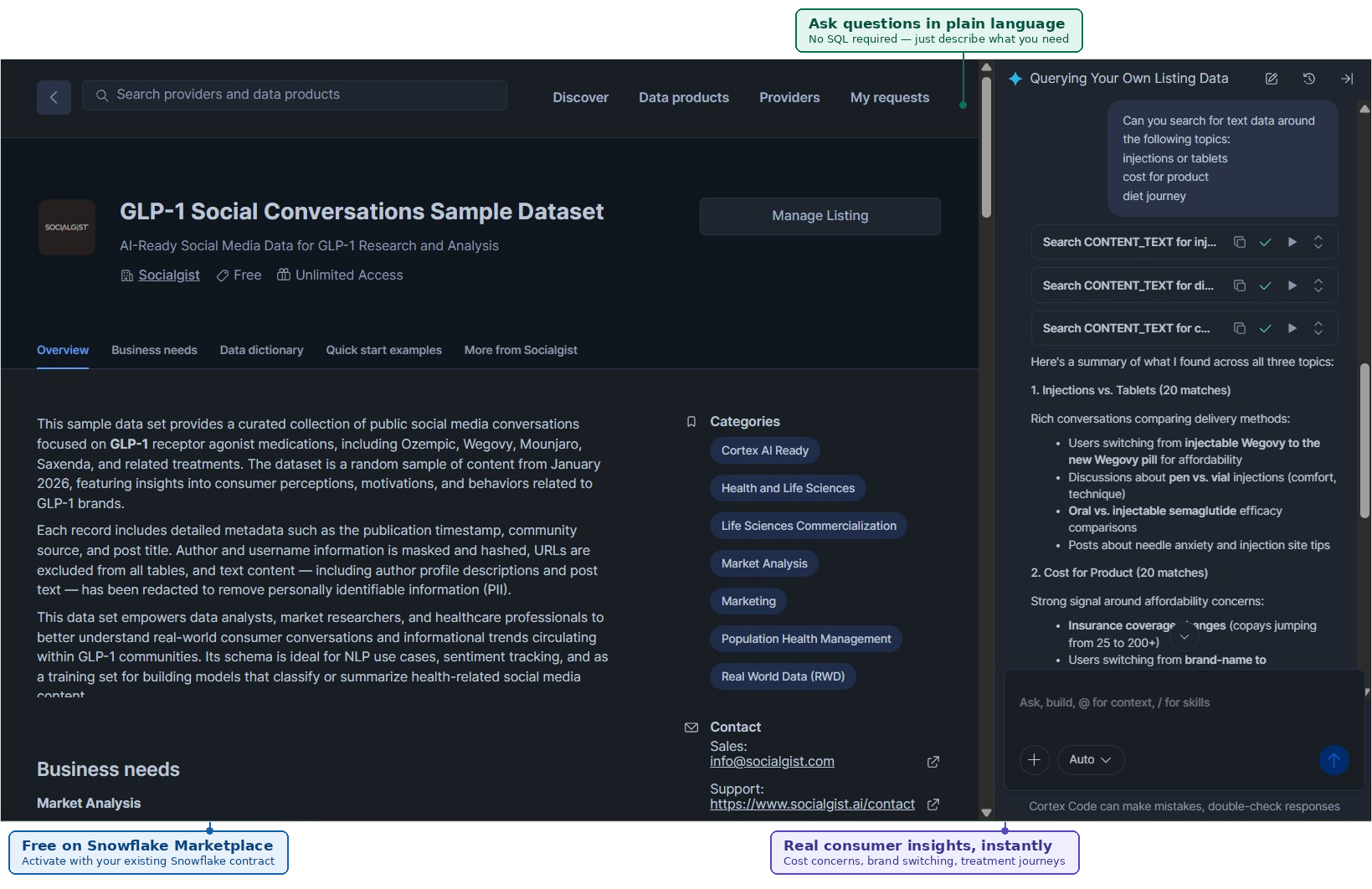The width and height of the screenshot is (1372, 889).
Task: Open the Socialgist provider link
Action: coord(169,275)
